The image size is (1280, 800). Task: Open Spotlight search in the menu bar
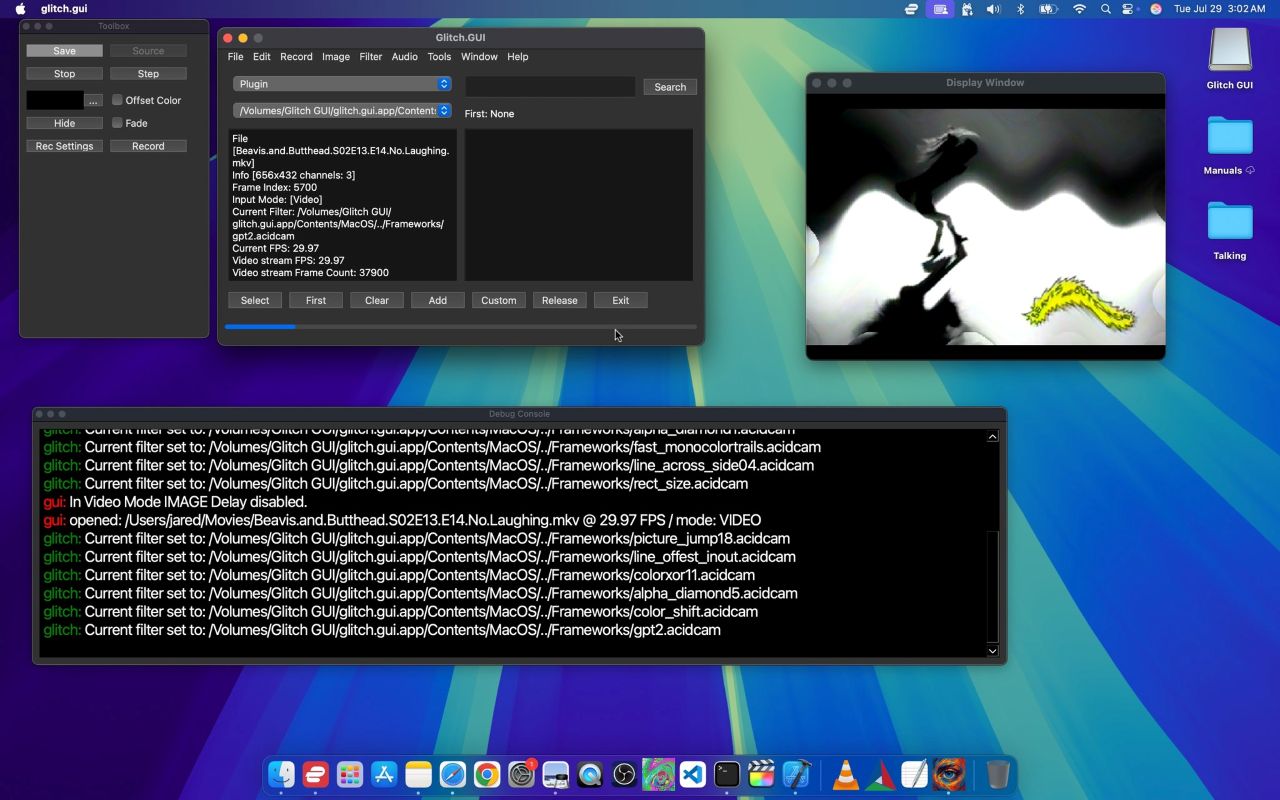[x=1105, y=9]
